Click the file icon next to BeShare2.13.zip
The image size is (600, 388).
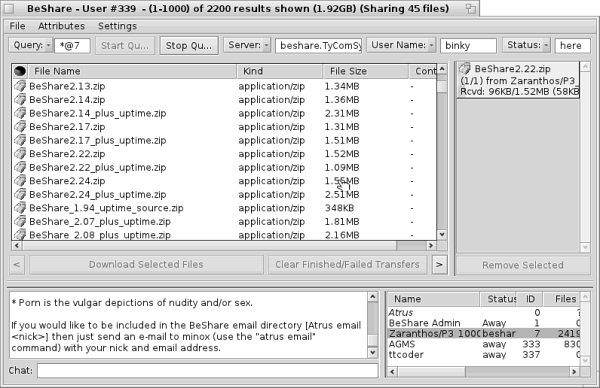[20, 86]
